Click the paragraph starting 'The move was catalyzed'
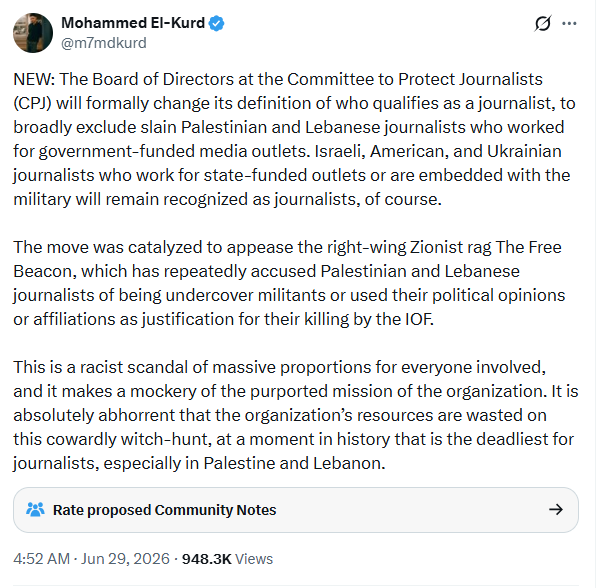This screenshot has height=588, width=603. 289,283
